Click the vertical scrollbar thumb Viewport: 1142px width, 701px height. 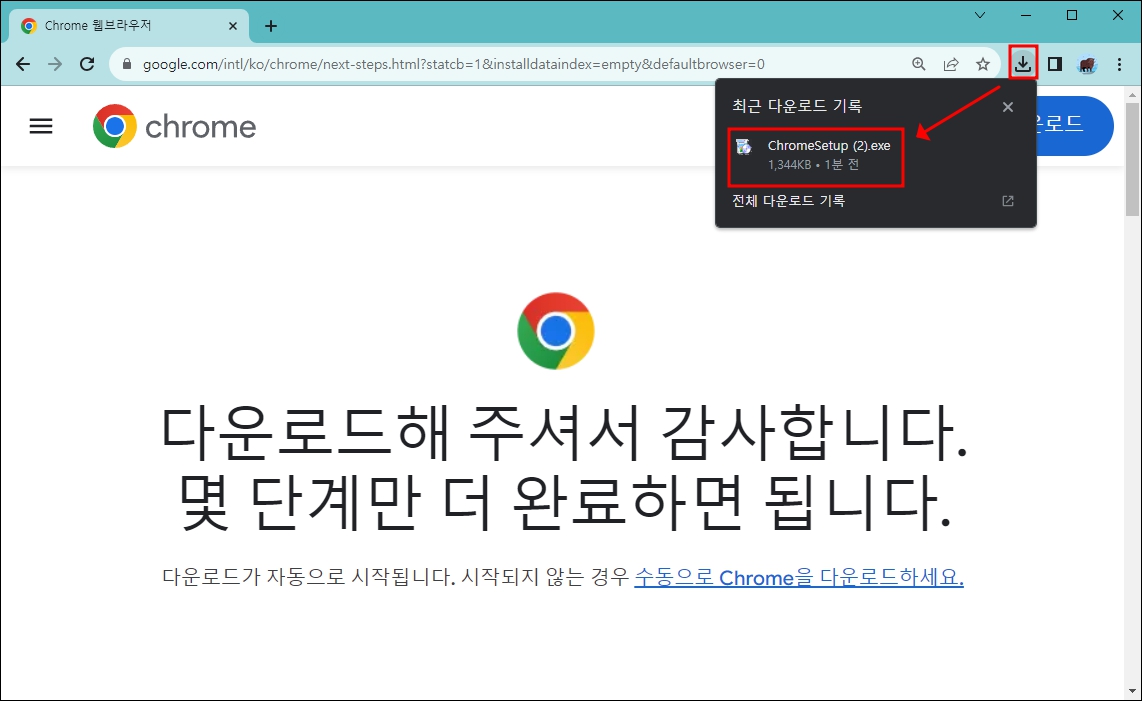[x=1133, y=159]
